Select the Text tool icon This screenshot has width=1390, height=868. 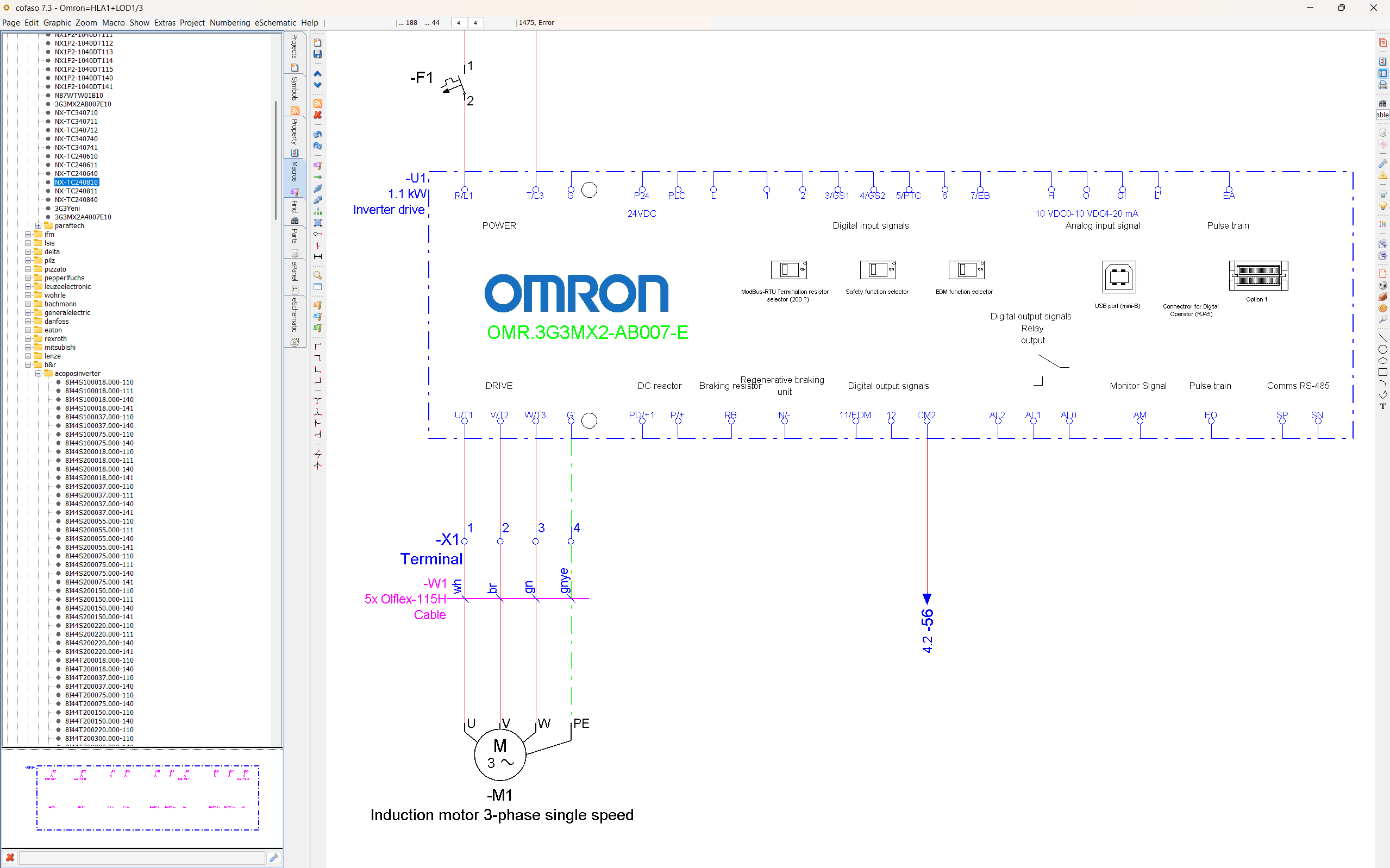(x=1382, y=406)
